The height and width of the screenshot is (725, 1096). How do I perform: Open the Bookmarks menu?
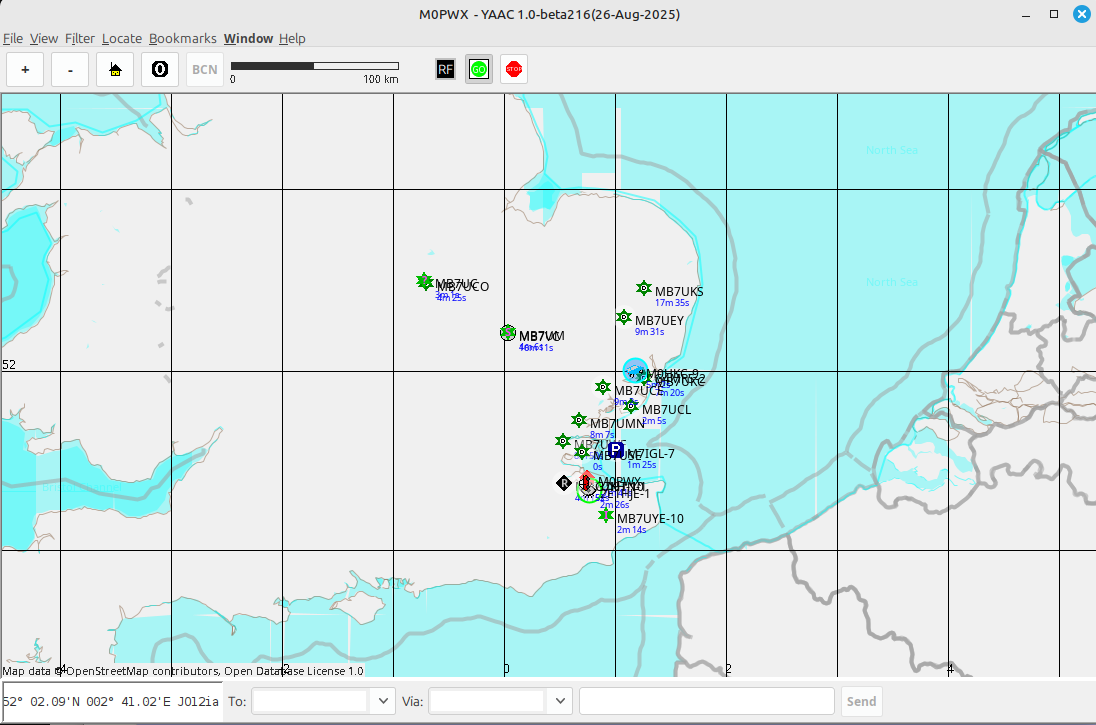click(182, 38)
